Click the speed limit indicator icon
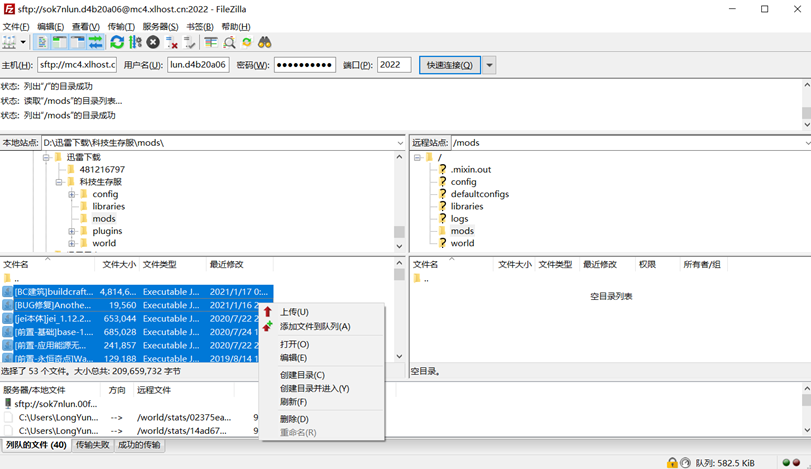This screenshot has height=469, width=811. point(685,463)
